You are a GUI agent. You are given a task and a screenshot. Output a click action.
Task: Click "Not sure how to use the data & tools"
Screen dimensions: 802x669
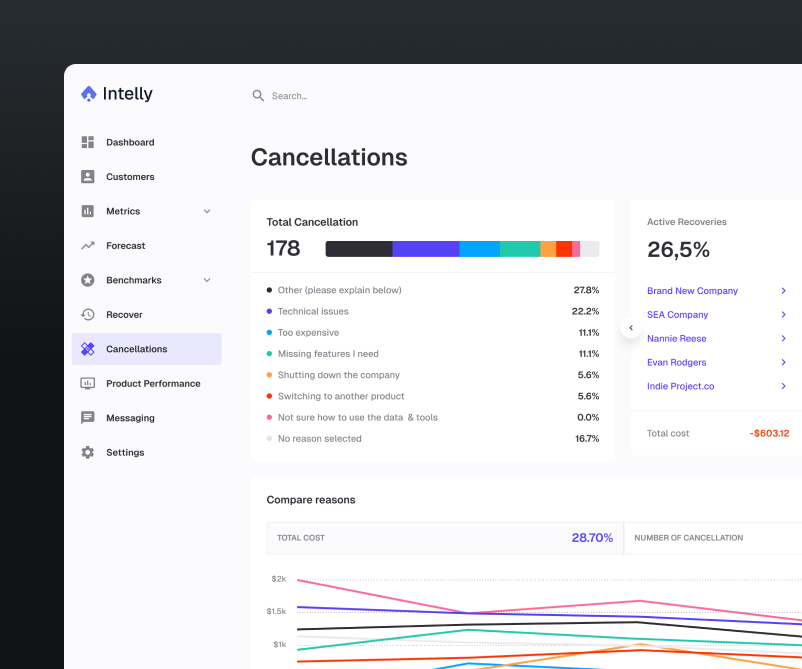(x=358, y=417)
